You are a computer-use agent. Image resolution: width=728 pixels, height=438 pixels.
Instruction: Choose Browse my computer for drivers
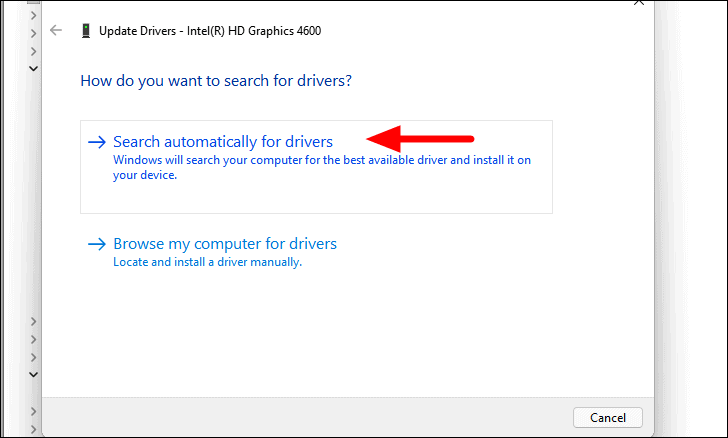point(212,252)
